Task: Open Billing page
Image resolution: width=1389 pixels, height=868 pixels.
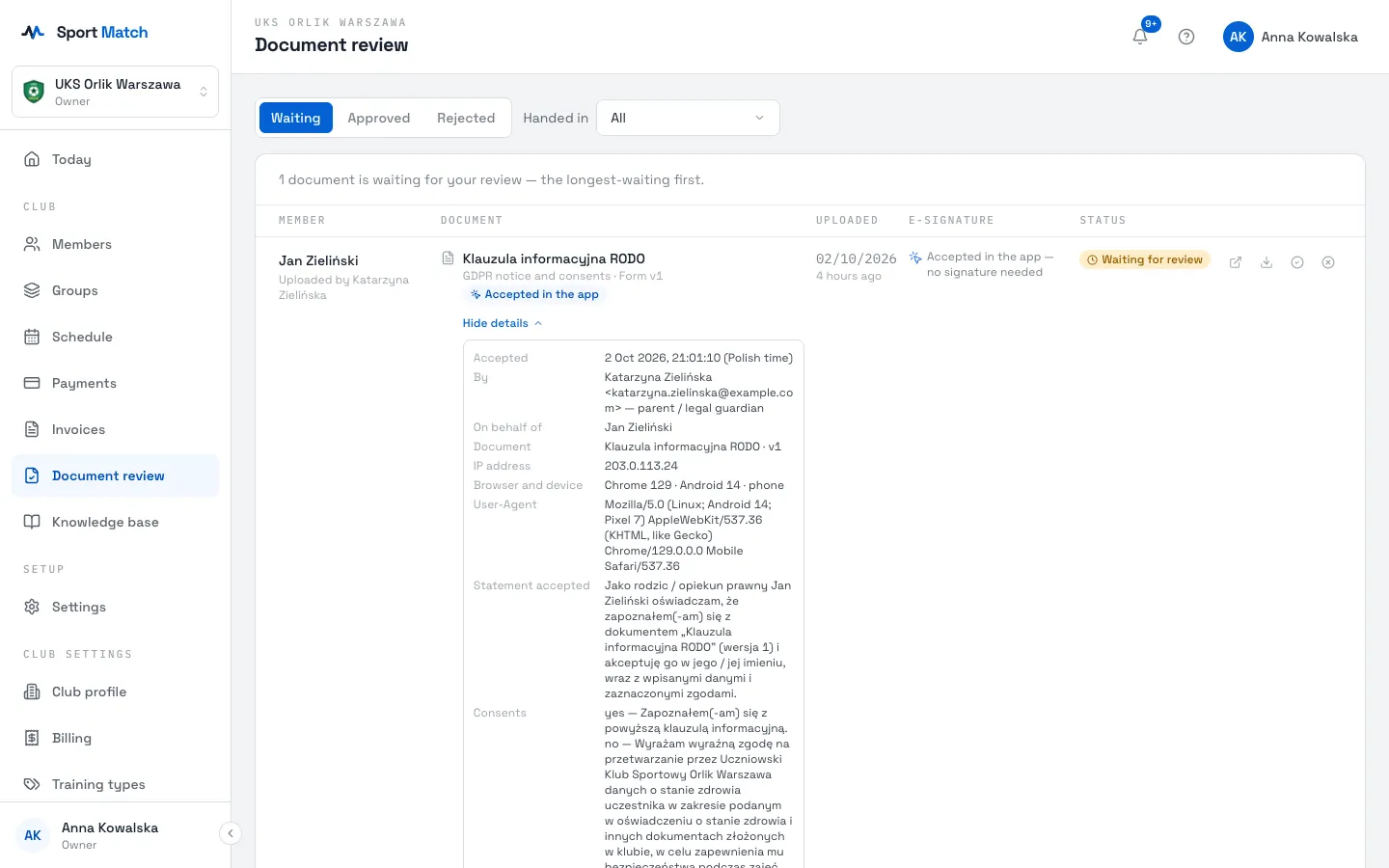Action: point(116,738)
